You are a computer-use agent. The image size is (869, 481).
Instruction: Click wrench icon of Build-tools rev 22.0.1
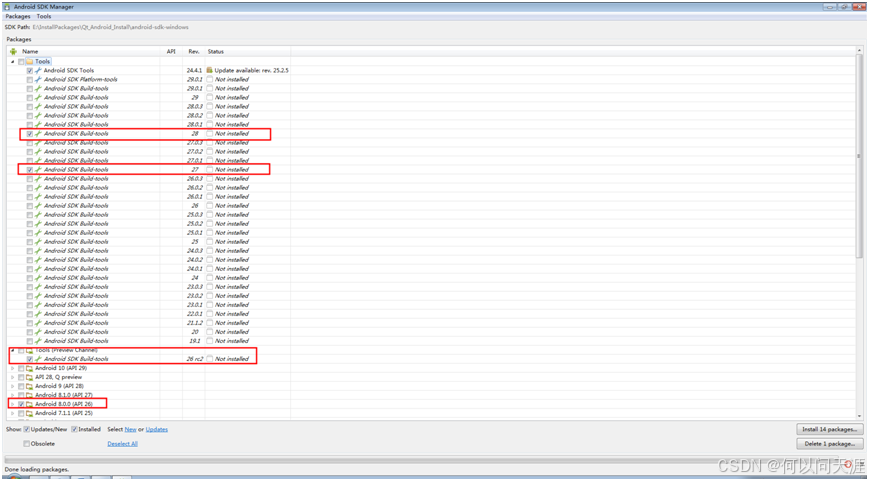tap(38, 314)
